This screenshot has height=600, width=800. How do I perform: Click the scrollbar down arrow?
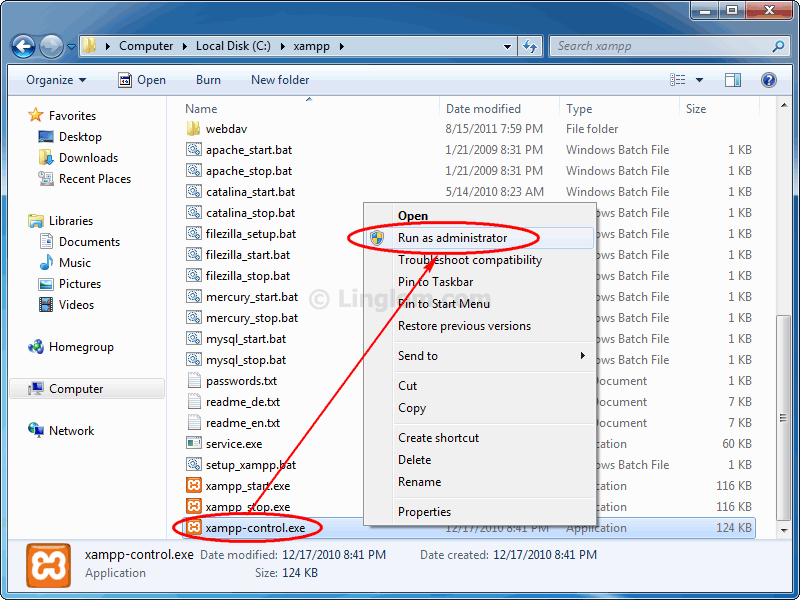(x=784, y=531)
